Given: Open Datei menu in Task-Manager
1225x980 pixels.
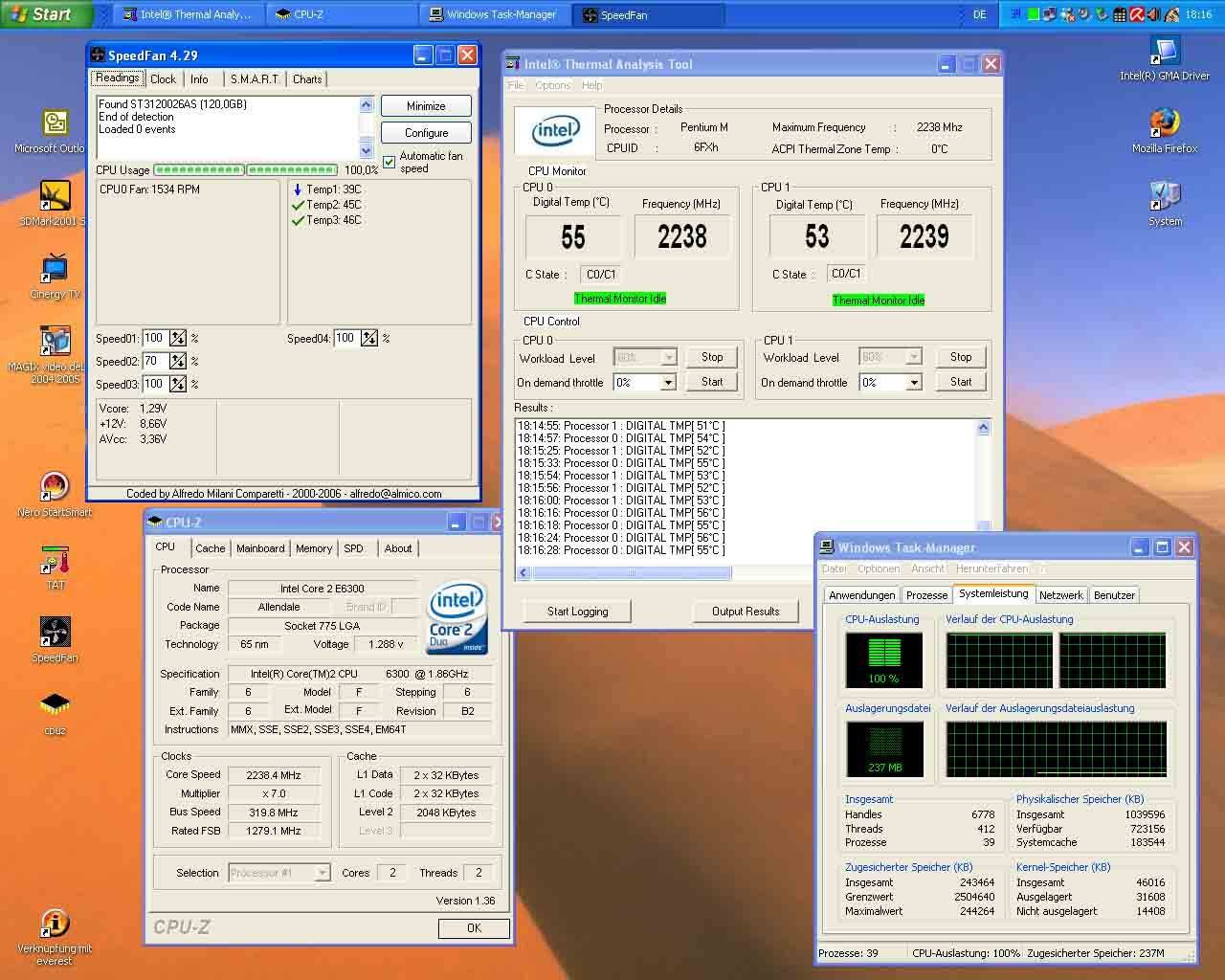Looking at the screenshot, I should pos(835,568).
